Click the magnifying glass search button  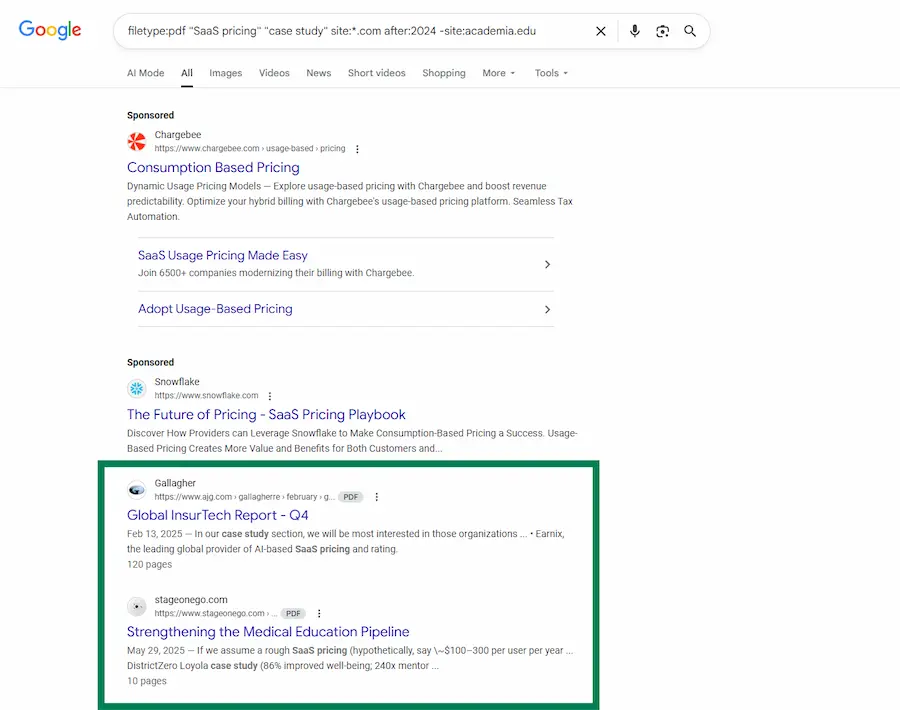[690, 31]
